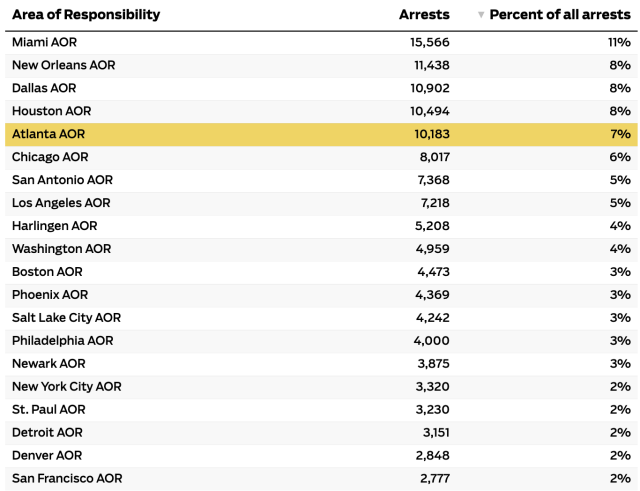Sort table by Arrests column header
Image resolution: width=640 pixels, height=491 pixels.
coord(424,15)
